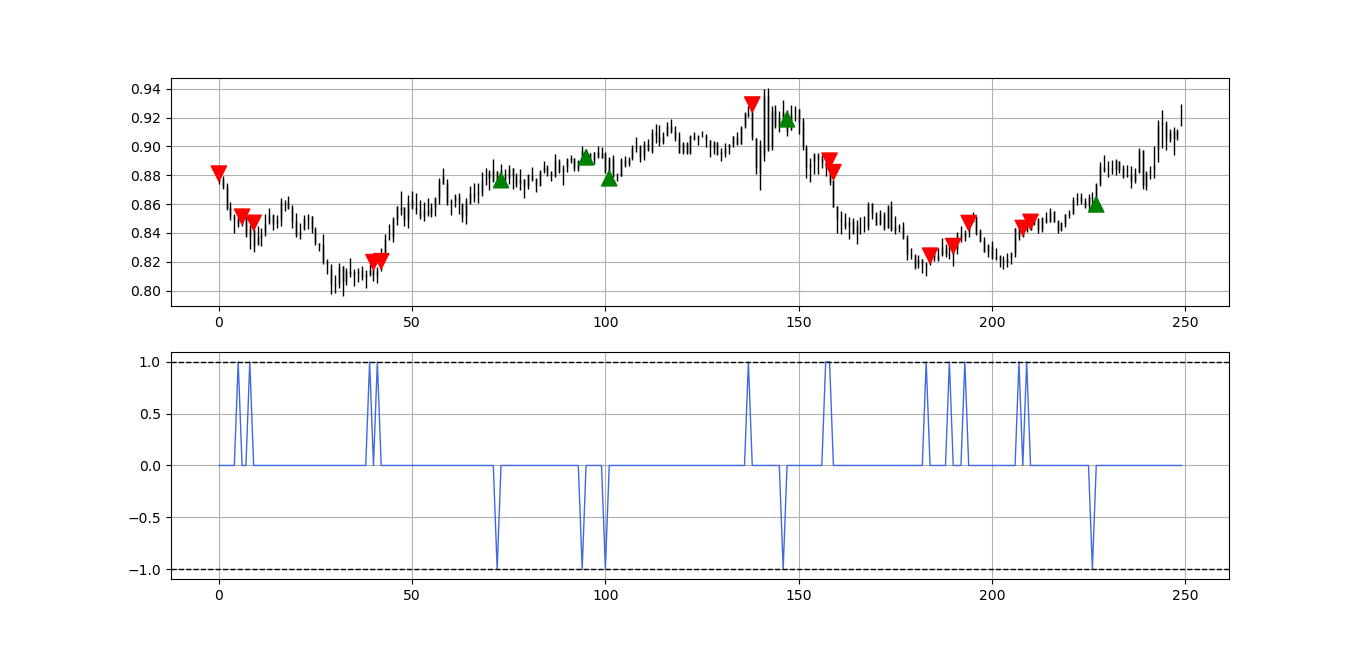Click the 0.88 y-axis tick label

click(146, 176)
